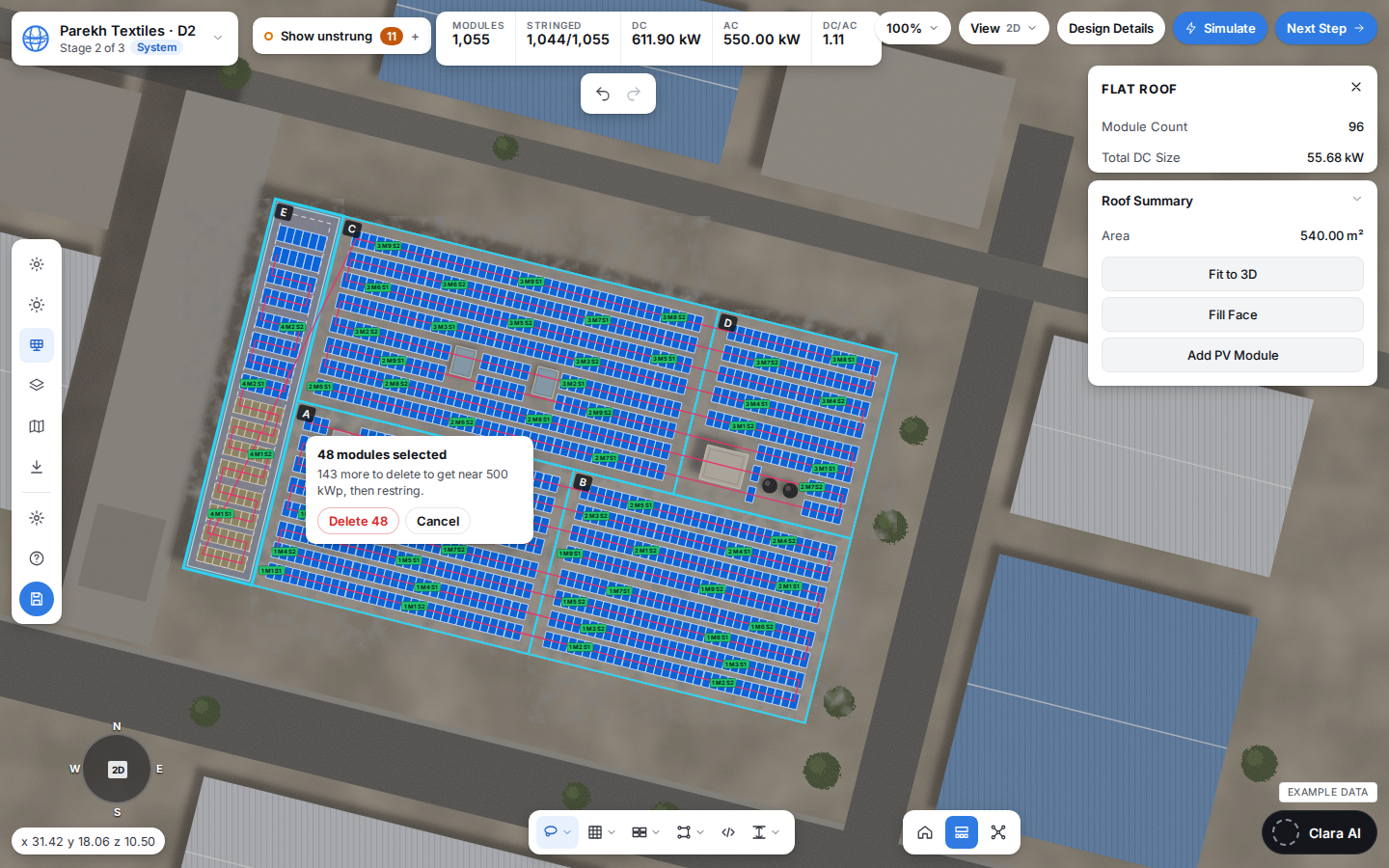1389x868 pixels.
Task: Click the Fill Face button
Action: [x=1233, y=314]
